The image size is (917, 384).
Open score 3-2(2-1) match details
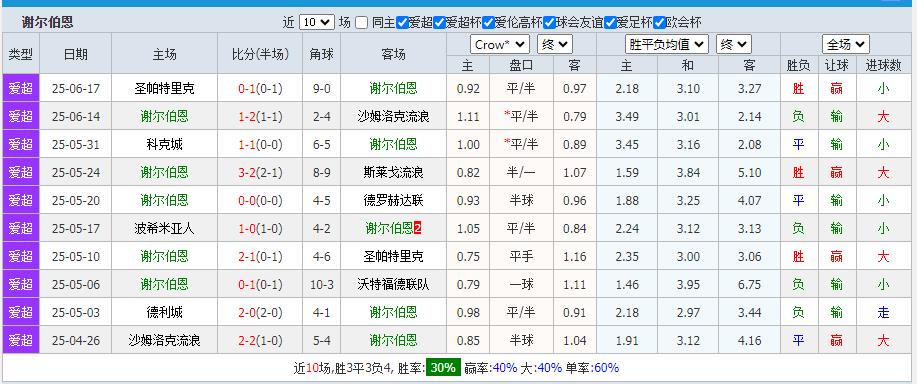coord(260,172)
